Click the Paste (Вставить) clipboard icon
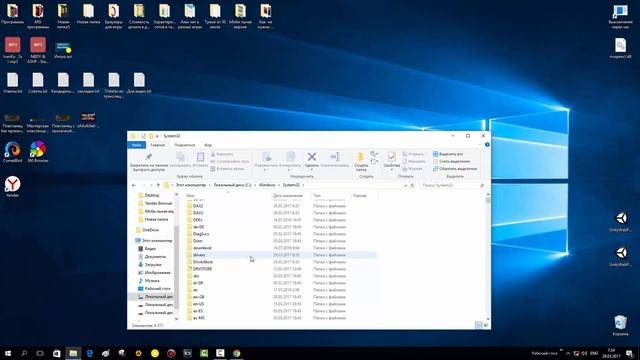This screenshot has height=360, width=640. click(x=200, y=157)
